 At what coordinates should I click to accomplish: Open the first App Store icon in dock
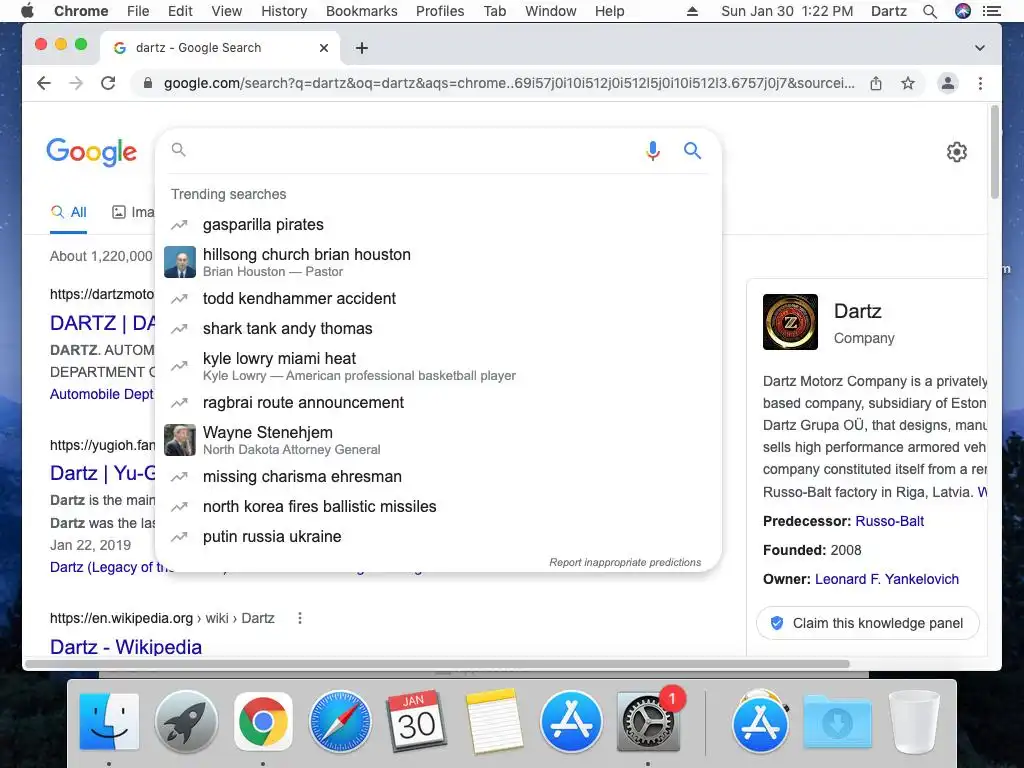(571, 721)
